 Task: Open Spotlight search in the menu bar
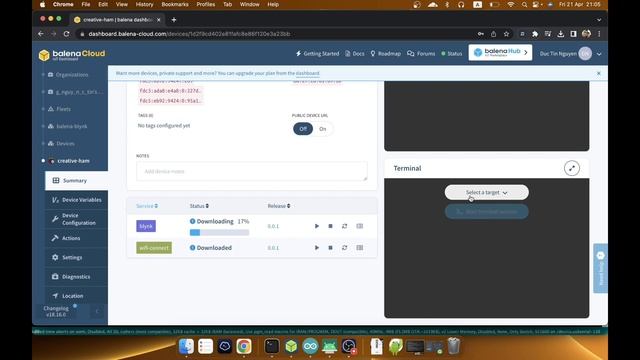(x=524, y=4)
